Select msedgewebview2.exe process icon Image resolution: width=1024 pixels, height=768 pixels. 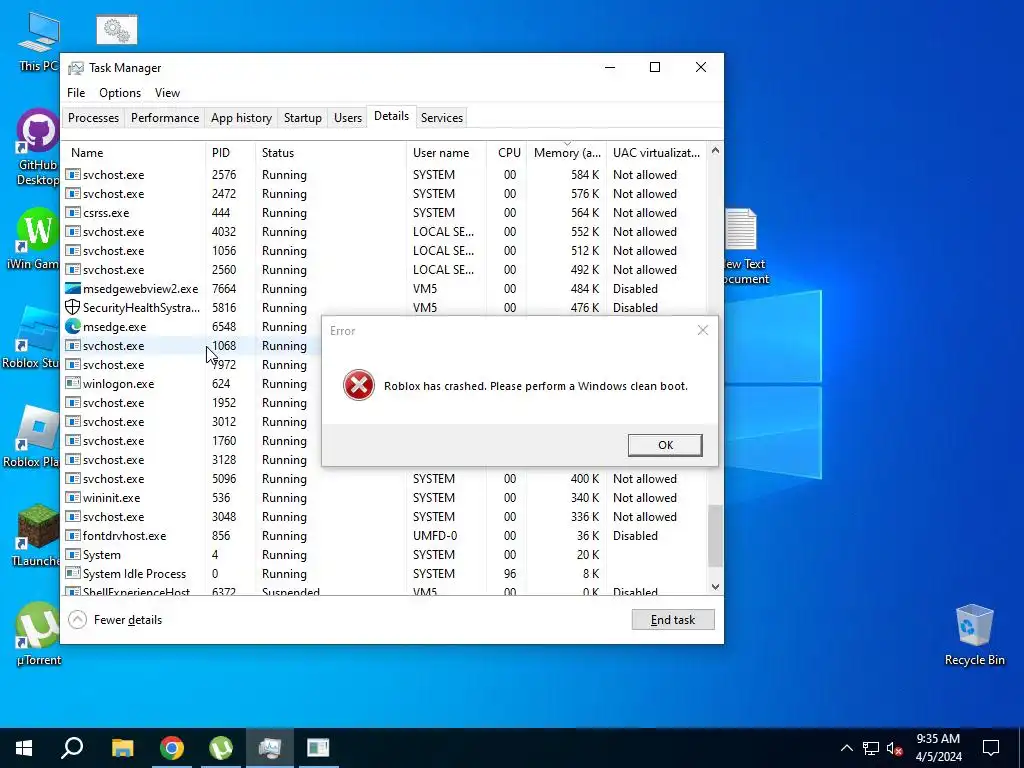[72, 289]
